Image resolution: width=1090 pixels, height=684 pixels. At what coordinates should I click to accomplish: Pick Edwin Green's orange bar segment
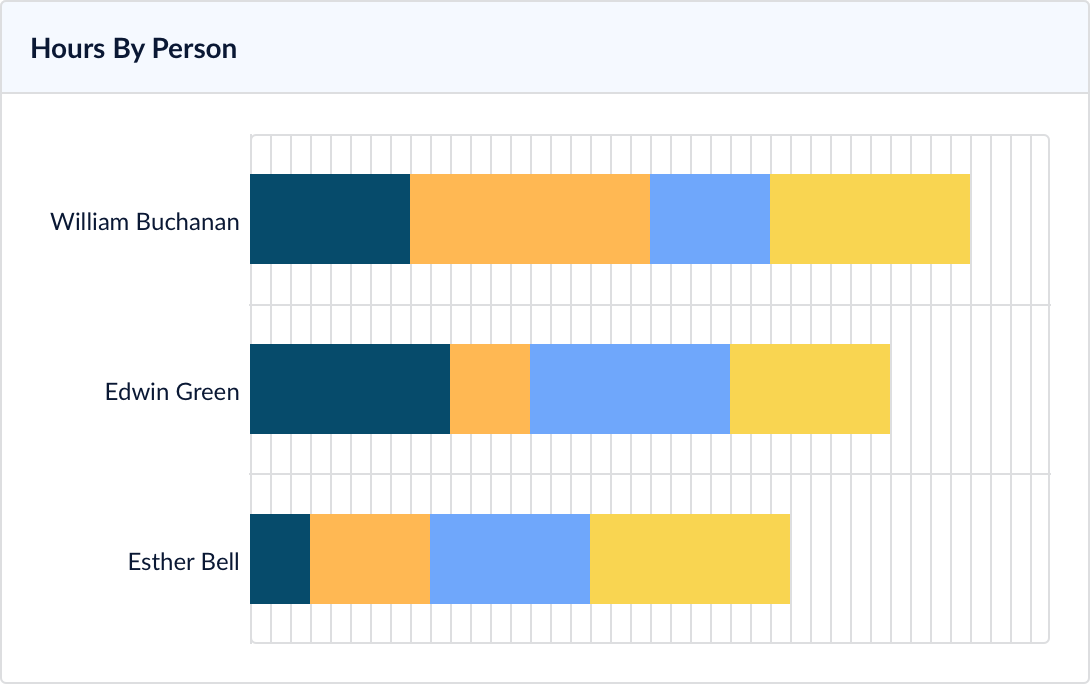click(490, 389)
